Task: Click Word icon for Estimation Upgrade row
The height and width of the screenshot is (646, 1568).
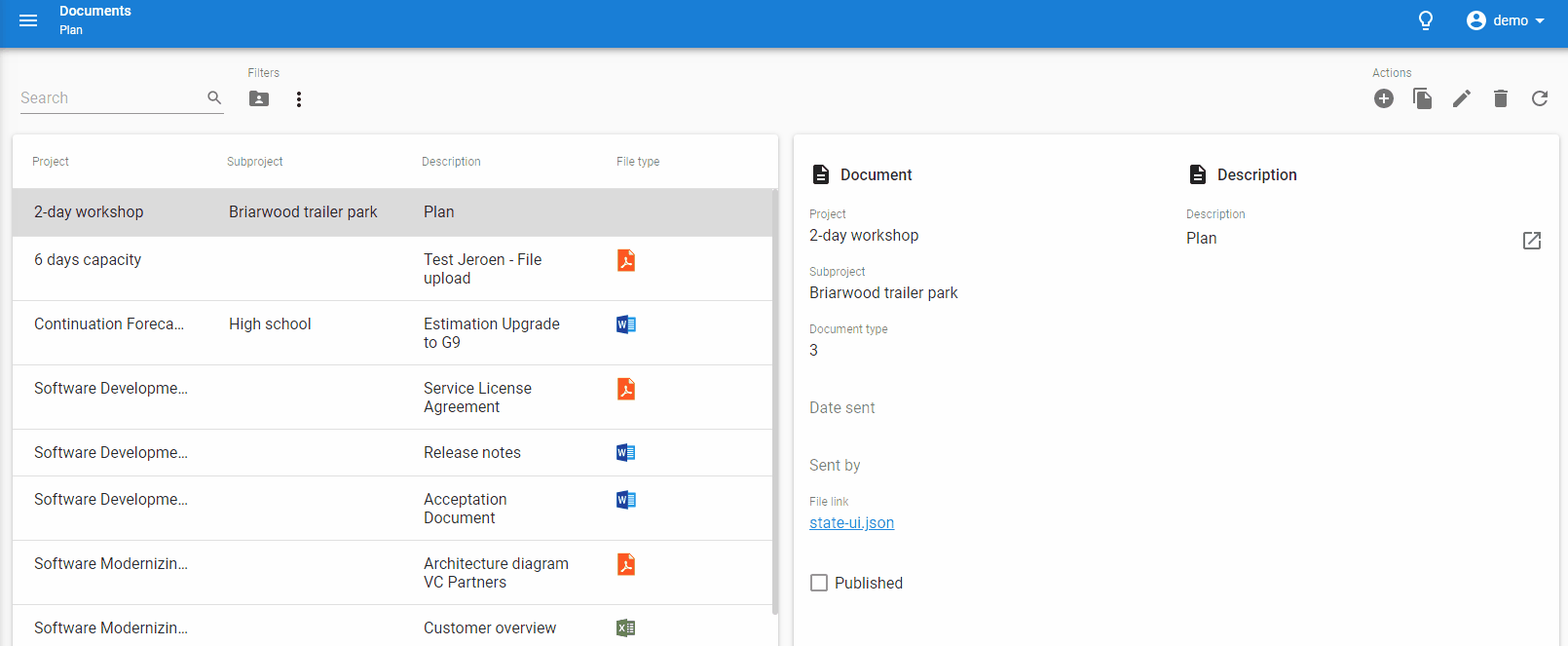Action: 626,324
